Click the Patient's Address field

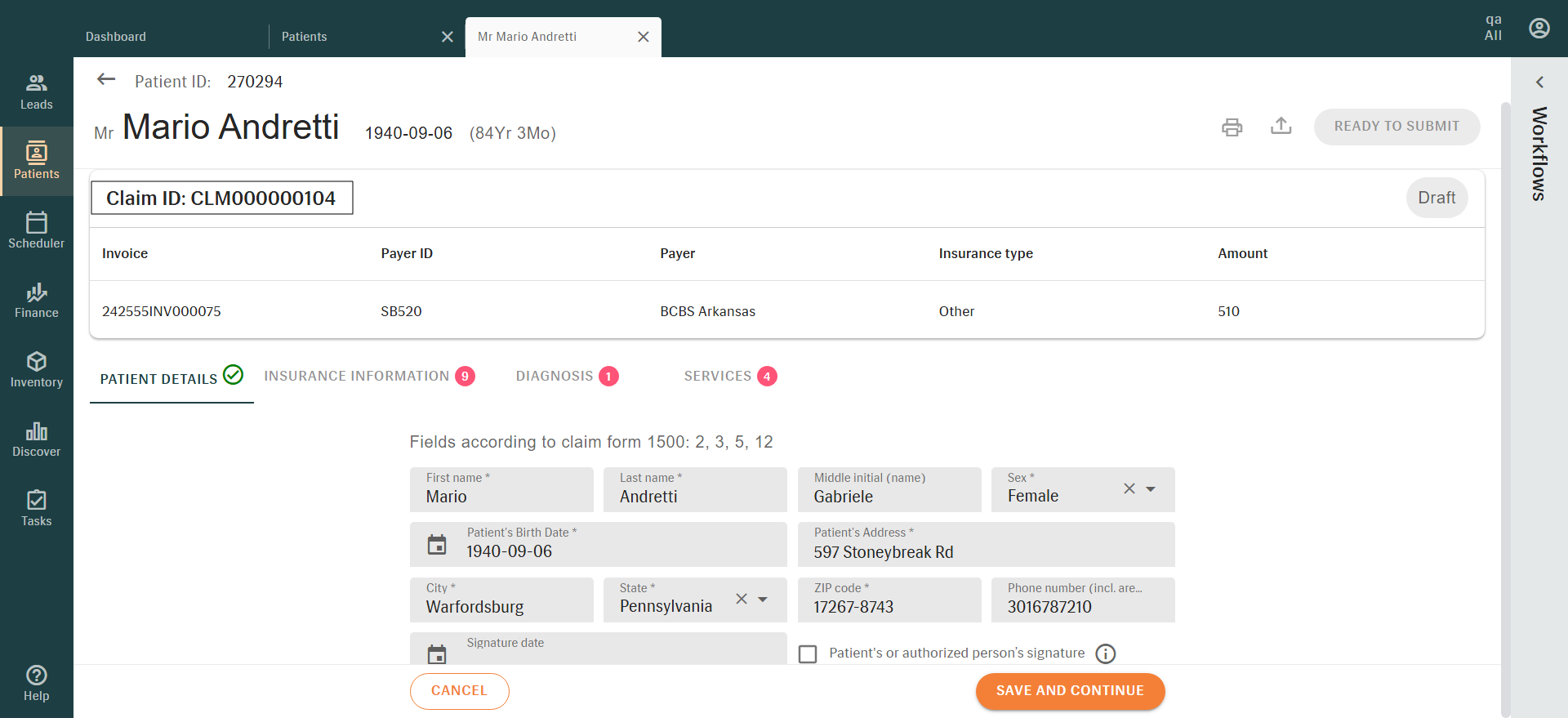(986, 545)
